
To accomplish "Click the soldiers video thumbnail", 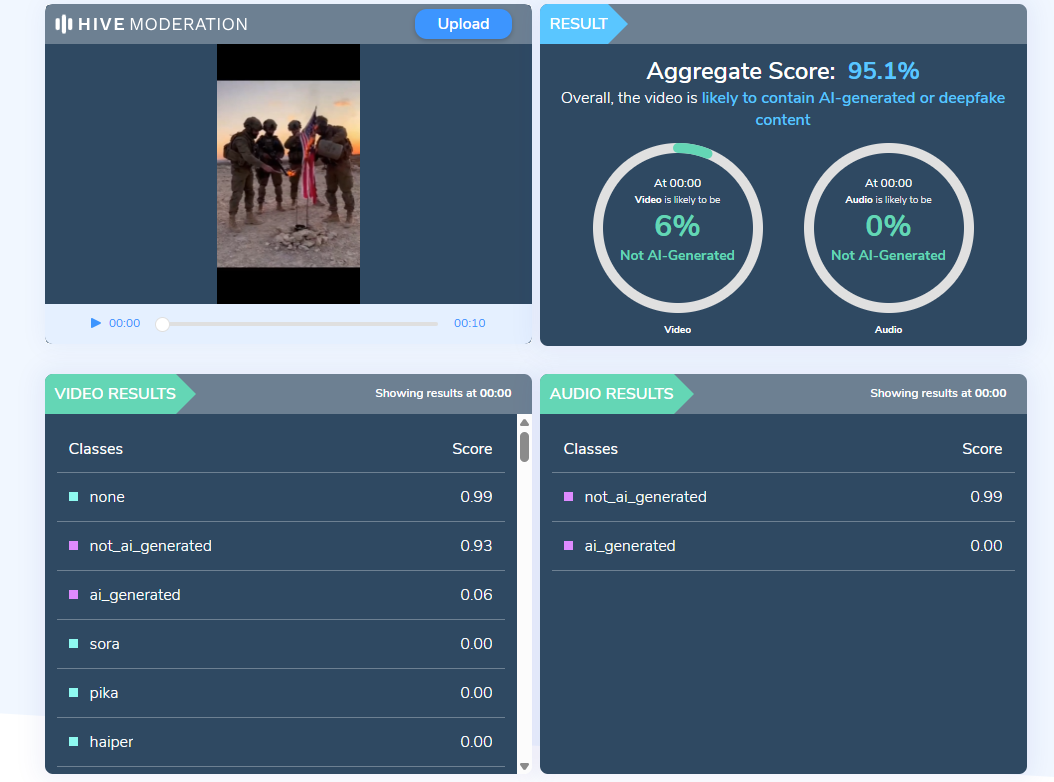I will click(x=288, y=174).
